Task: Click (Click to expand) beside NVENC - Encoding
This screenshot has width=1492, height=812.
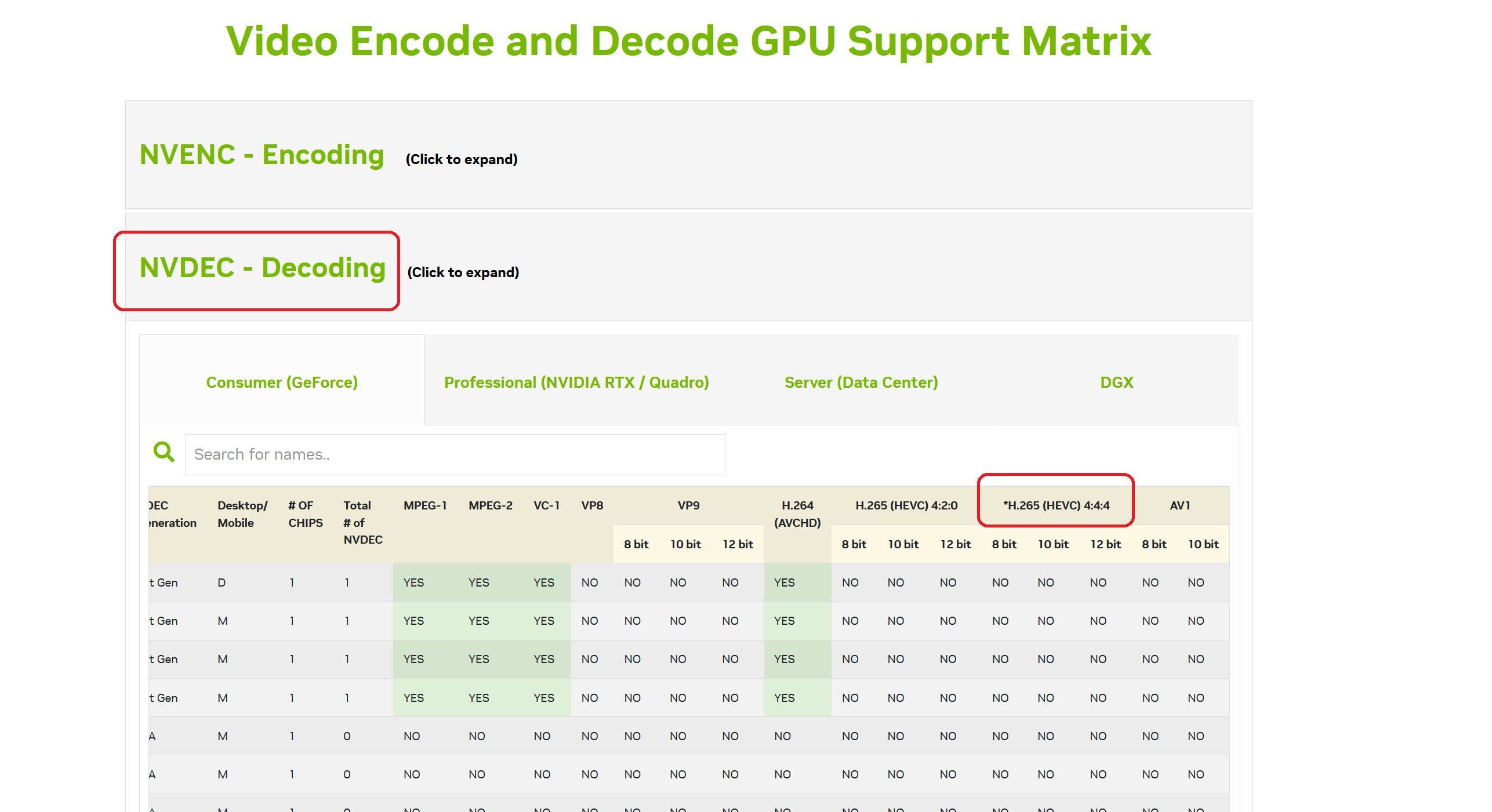Action: pos(462,159)
